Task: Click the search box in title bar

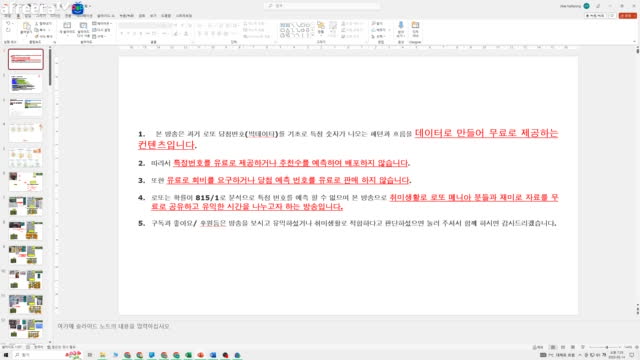Action: (x=322, y=6)
